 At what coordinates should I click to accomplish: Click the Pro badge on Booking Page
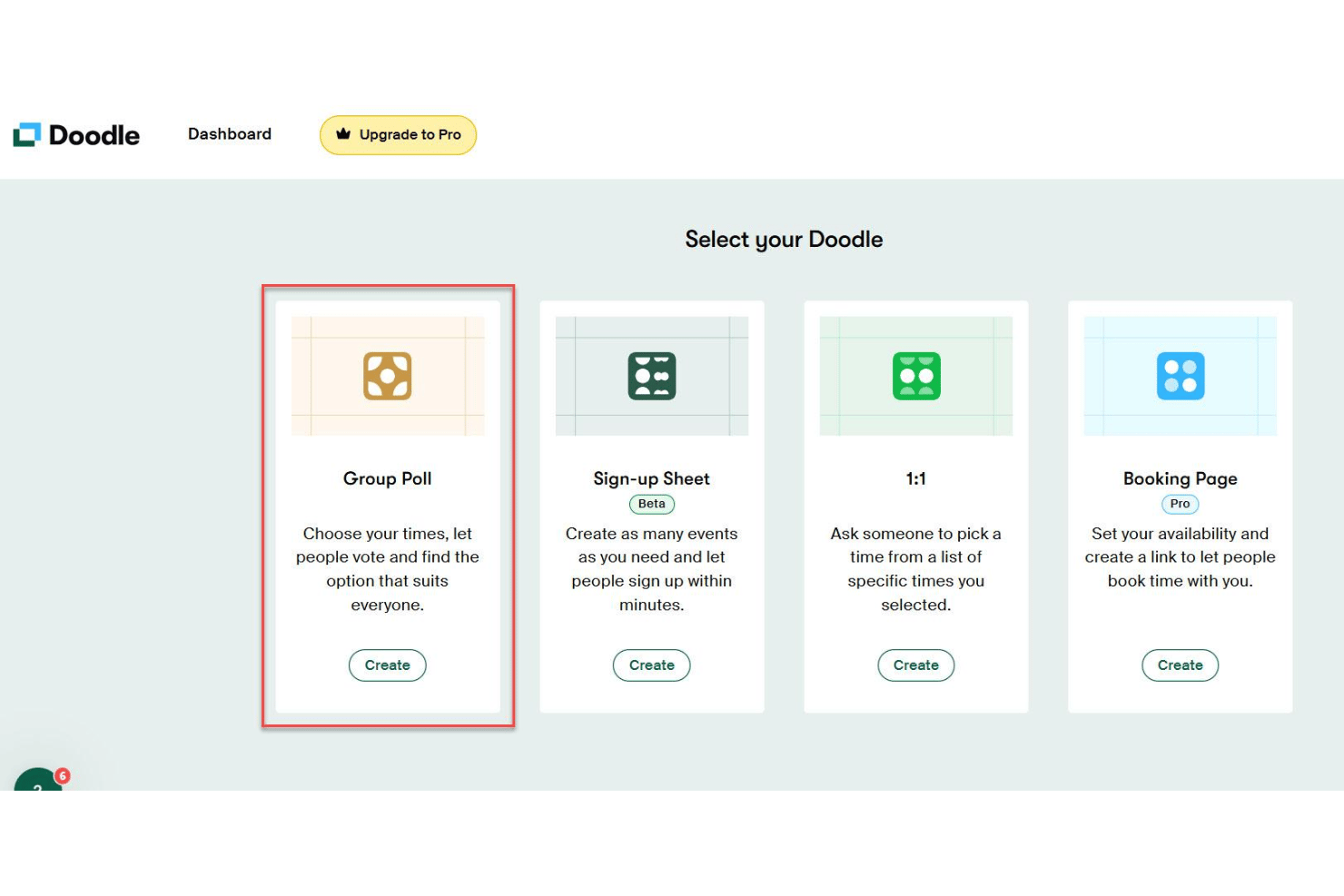click(x=1181, y=504)
